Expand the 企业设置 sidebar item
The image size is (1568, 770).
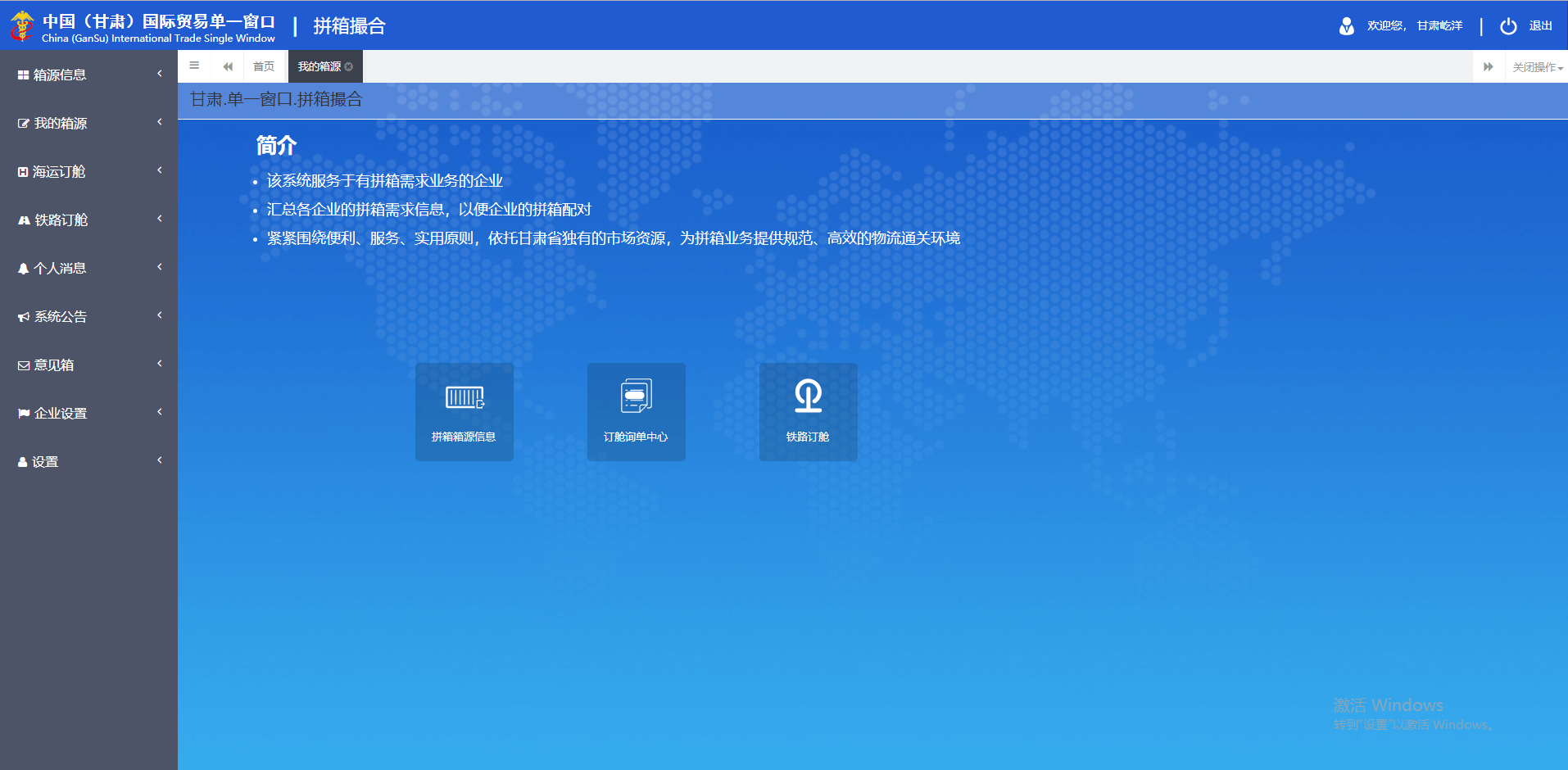(x=88, y=413)
